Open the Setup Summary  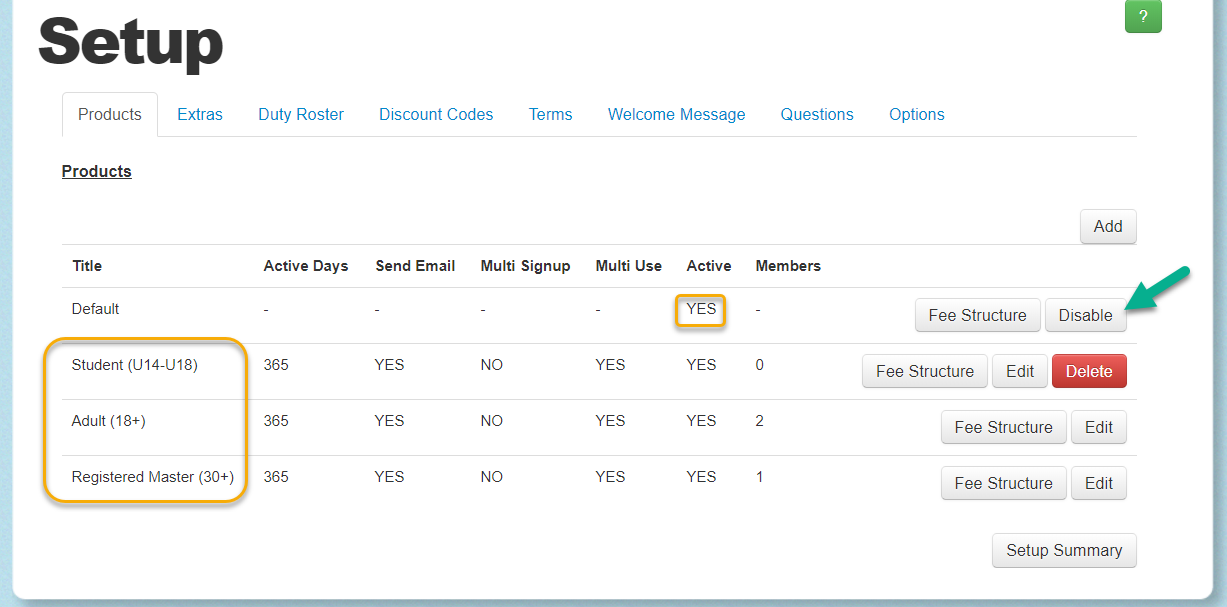(x=1064, y=550)
